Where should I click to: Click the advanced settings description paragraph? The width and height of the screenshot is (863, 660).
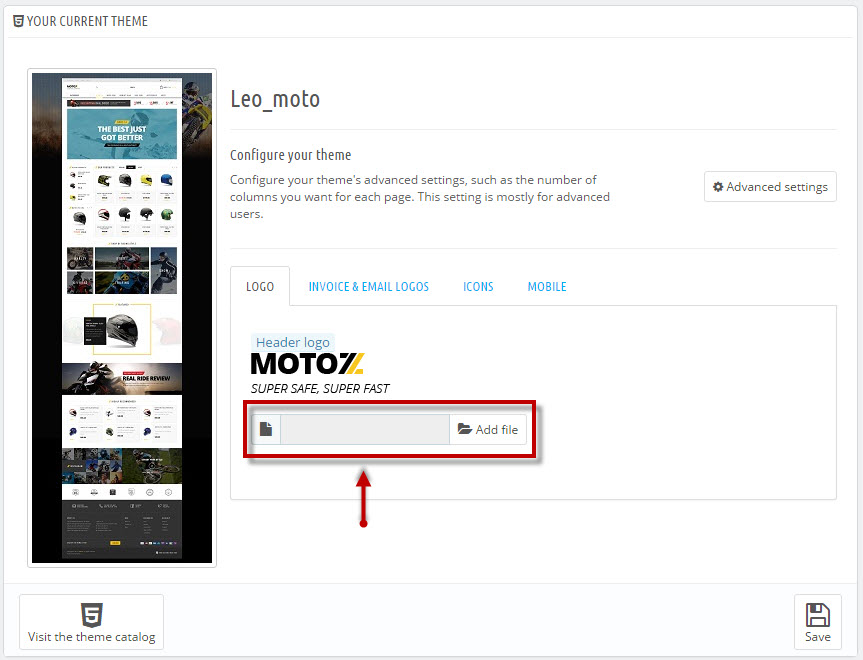pos(420,197)
